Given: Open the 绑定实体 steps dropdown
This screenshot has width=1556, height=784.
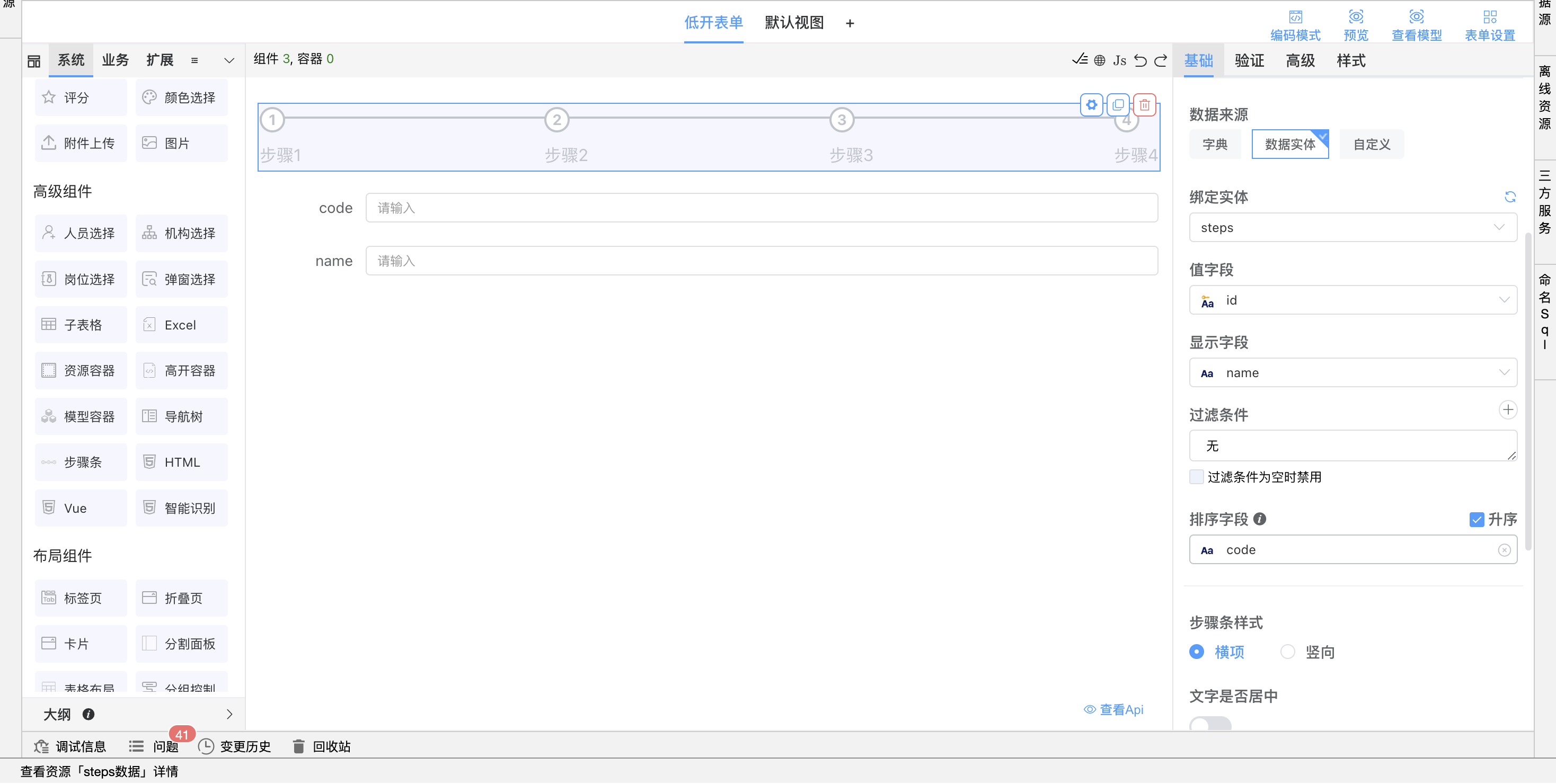Looking at the screenshot, I should click(x=1352, y=228).
